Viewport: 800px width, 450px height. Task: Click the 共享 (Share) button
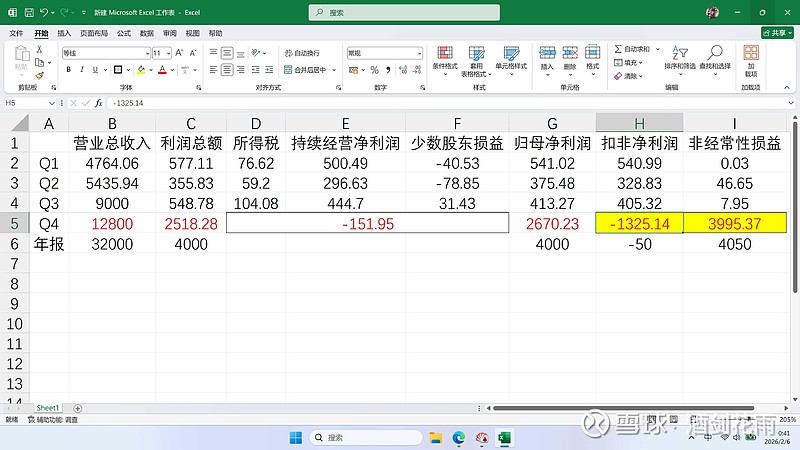point(778,33)
